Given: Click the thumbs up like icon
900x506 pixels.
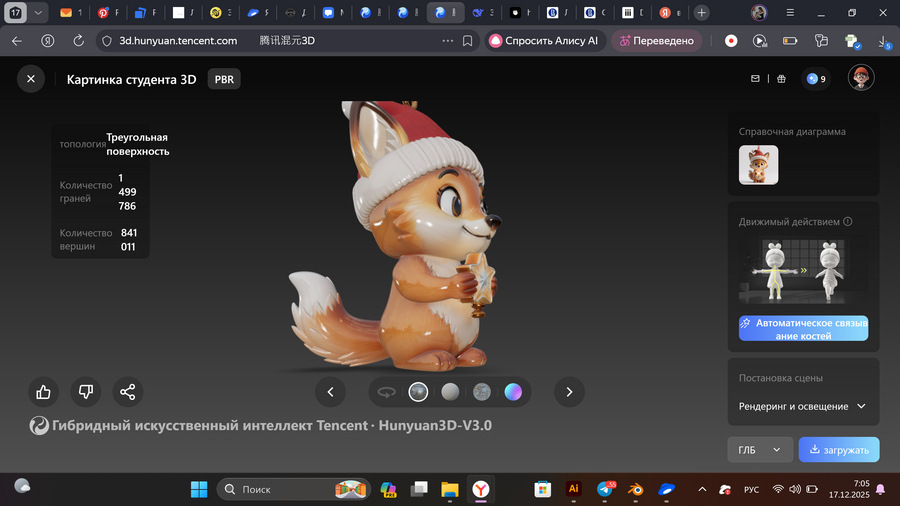Looking at the screenshot, I should tap(43, 392).
